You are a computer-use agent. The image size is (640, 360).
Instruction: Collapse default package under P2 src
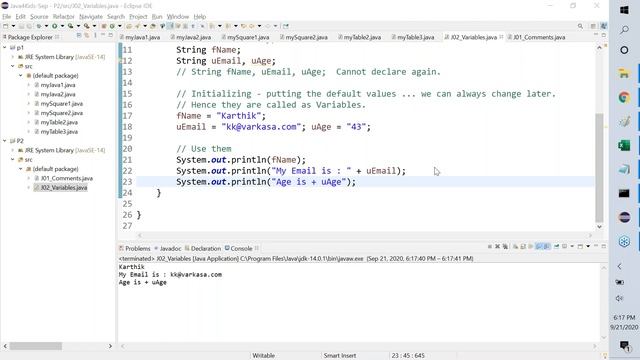20,169
